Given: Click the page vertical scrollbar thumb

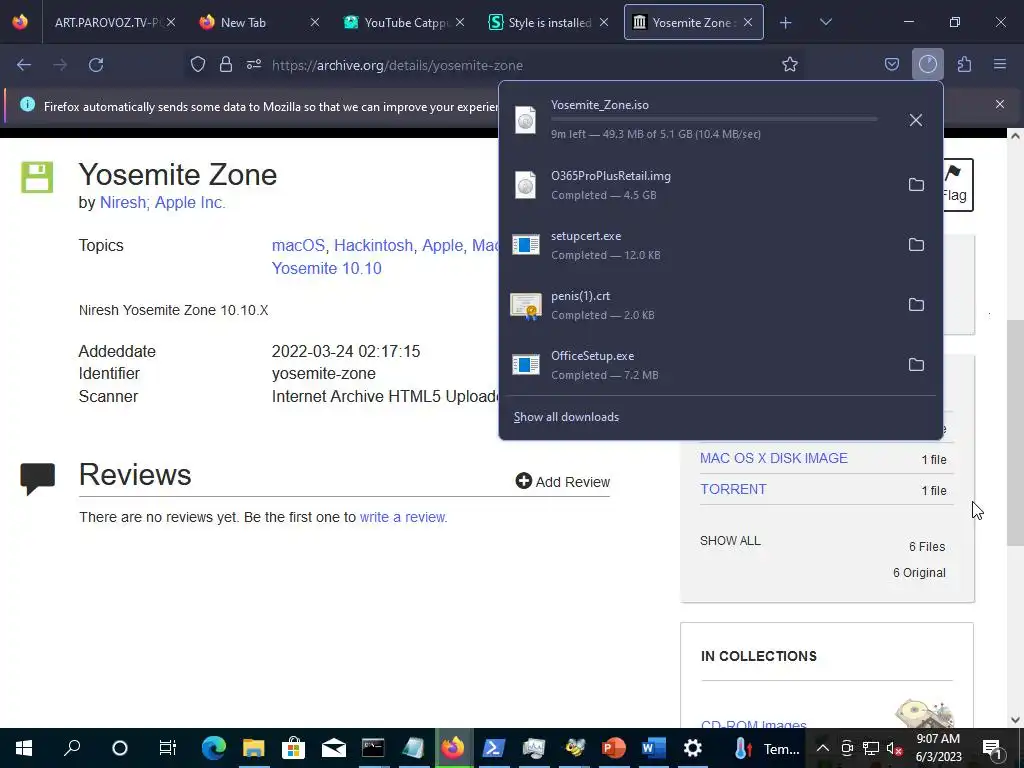Looking at the screenshot, I should coord(1015,432).
